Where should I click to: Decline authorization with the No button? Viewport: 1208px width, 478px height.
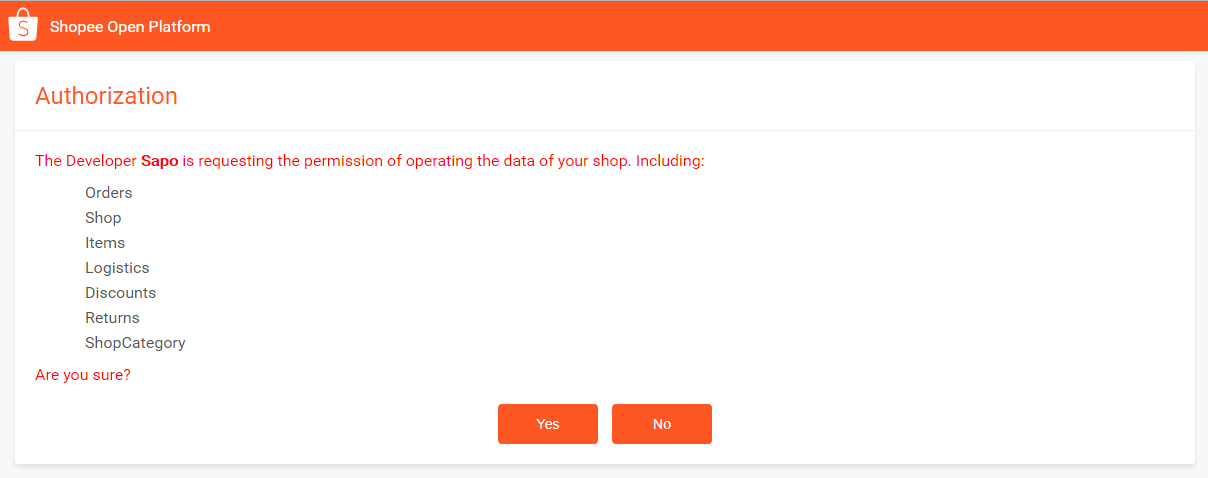click(x=662, y=424)
